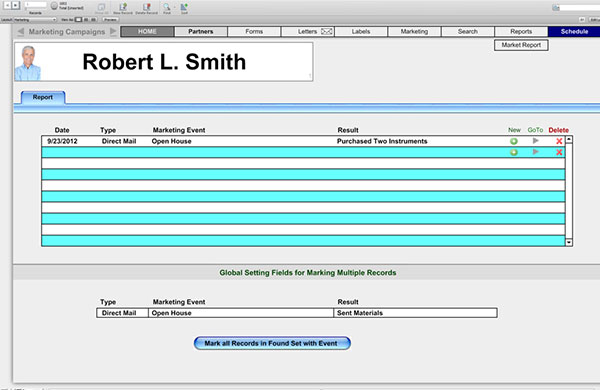Create a record with New Record icon
This screenshot has height=390, width=600.
(123, 8)
